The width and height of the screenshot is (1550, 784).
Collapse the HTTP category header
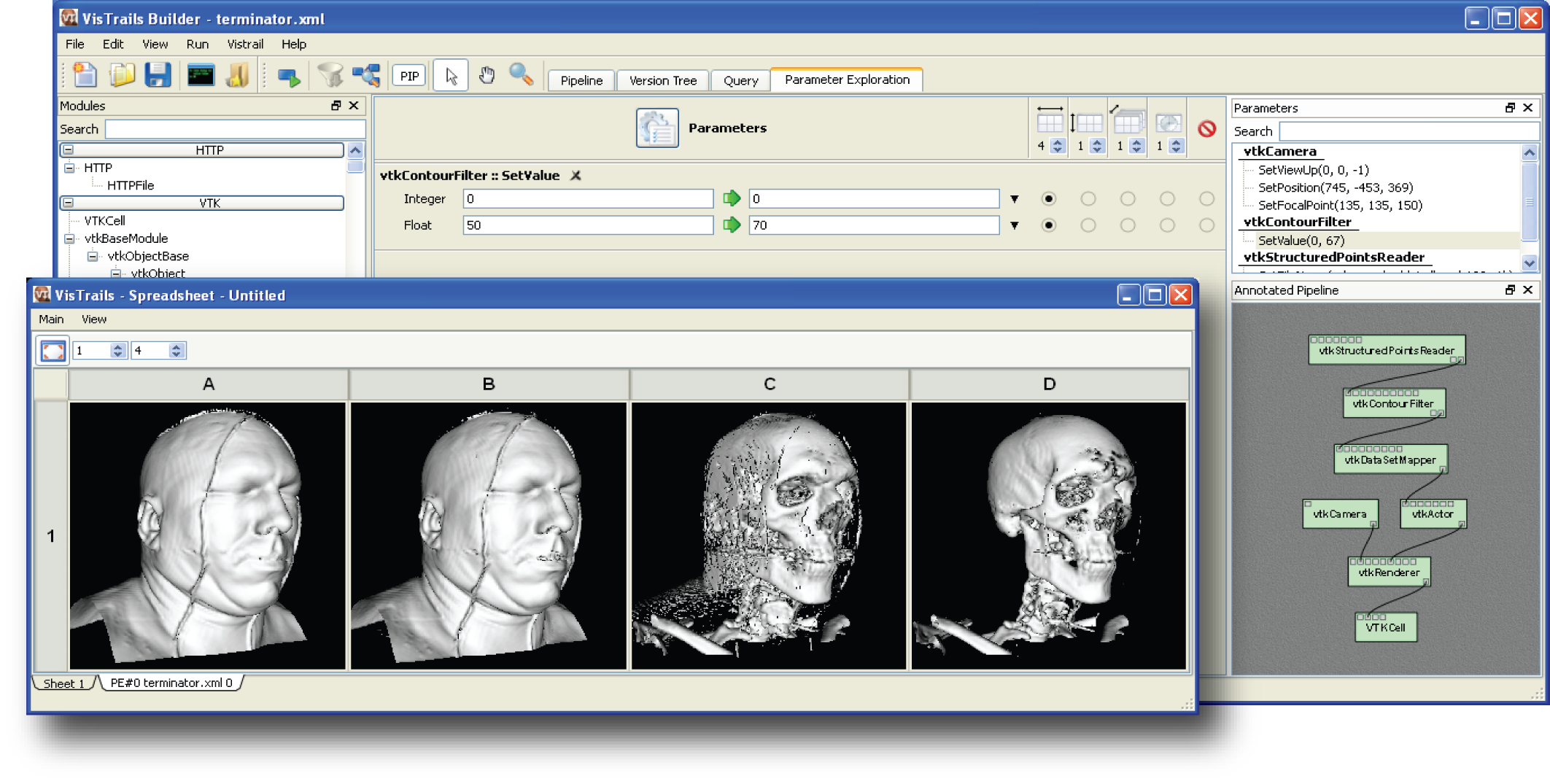pos(69,150)
